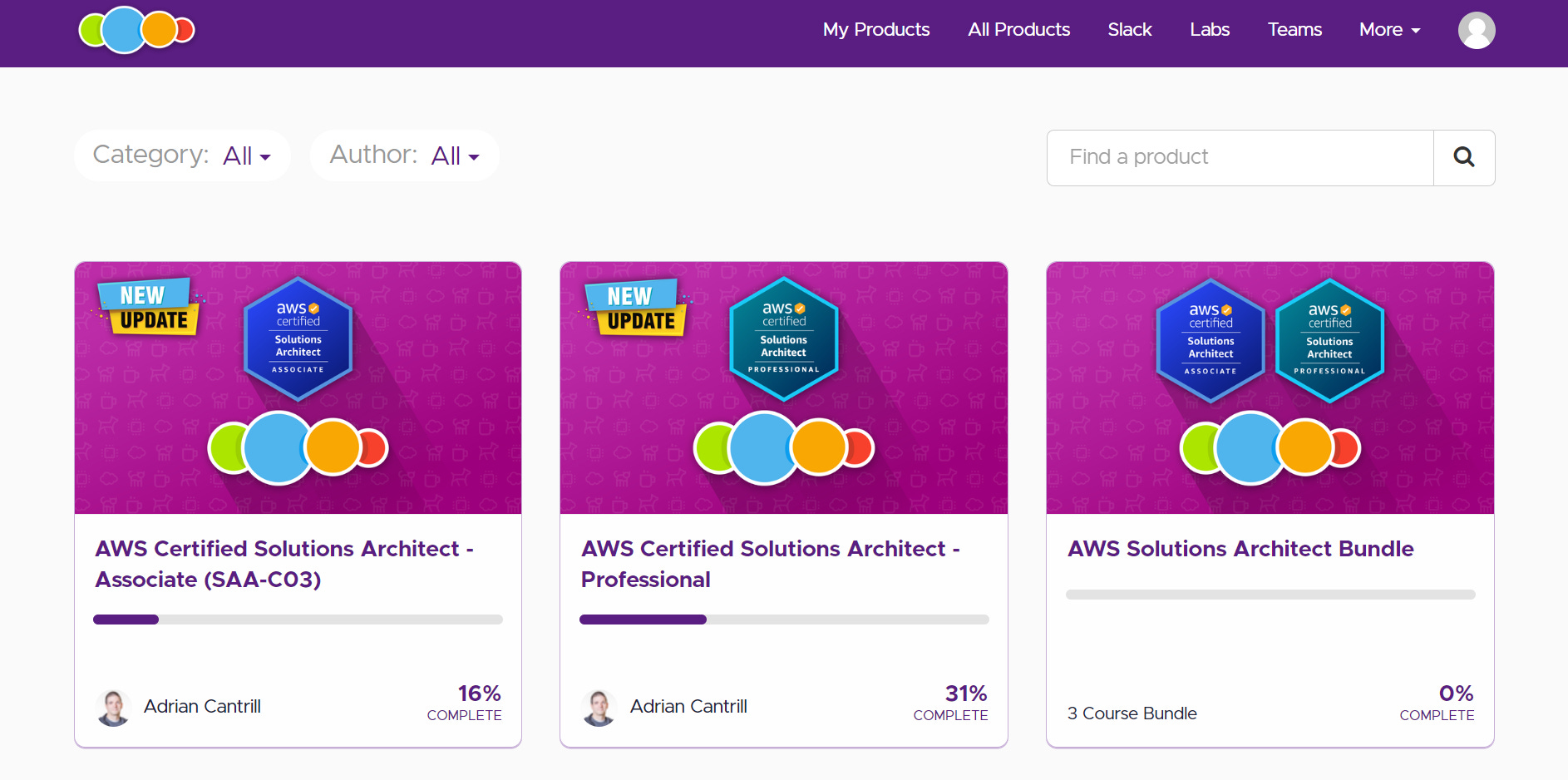Screen dimensions: 1568x780
Task: Click the 31% COMPLETE text
Action: click(951, 703)
